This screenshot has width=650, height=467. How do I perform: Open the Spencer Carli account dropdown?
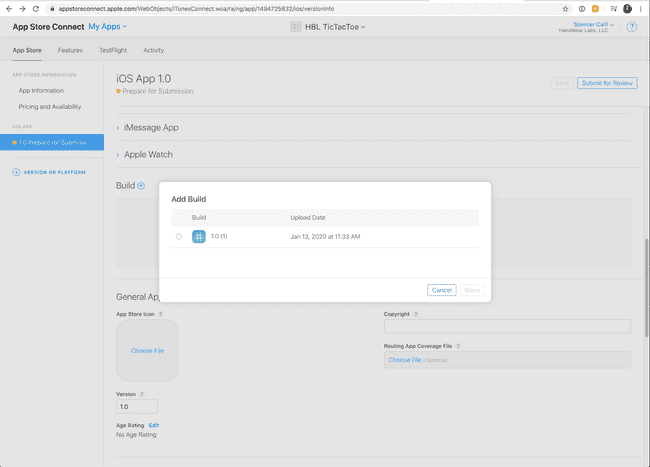click(x=593, y=24)
